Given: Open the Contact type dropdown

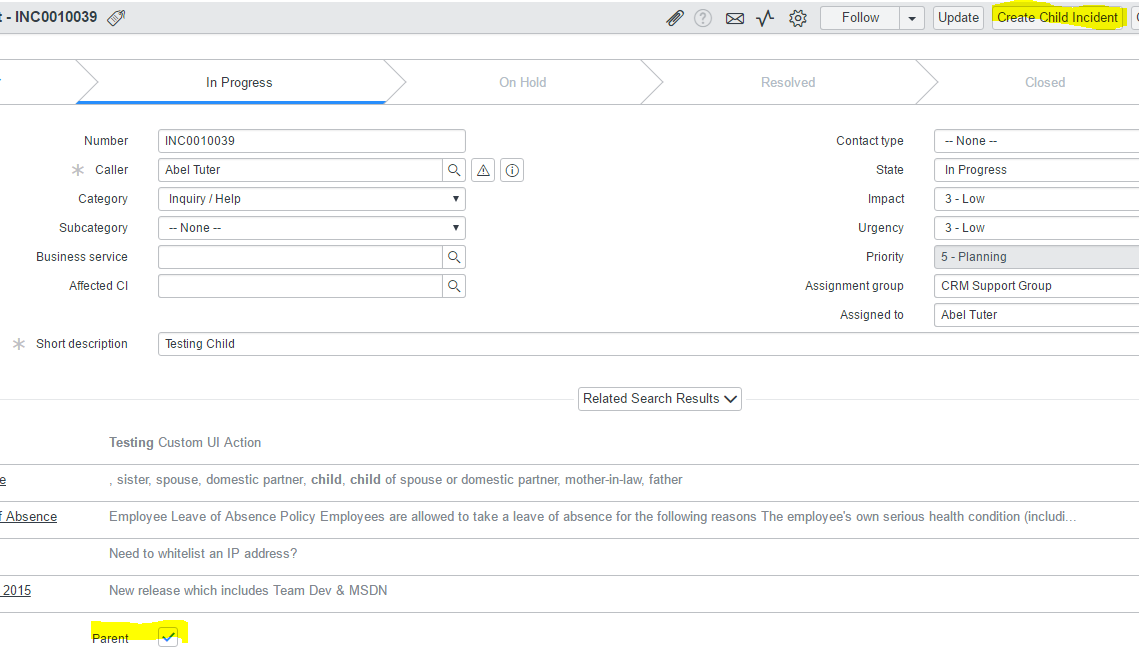Looking at the screenshot, I should point(1037,141).
